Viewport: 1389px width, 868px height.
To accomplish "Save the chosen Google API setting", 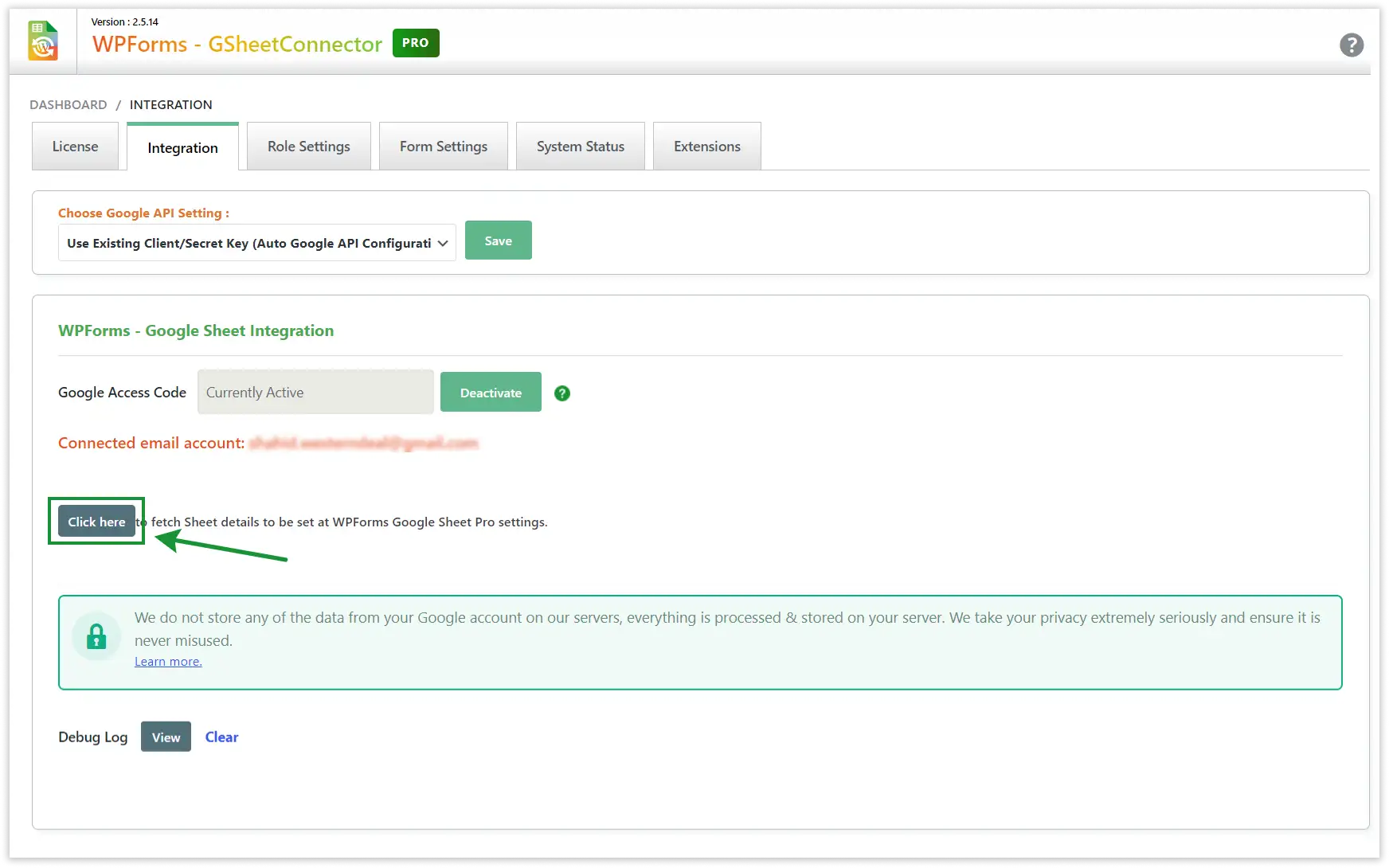I will pyautogui.click(x=498, y=240).
